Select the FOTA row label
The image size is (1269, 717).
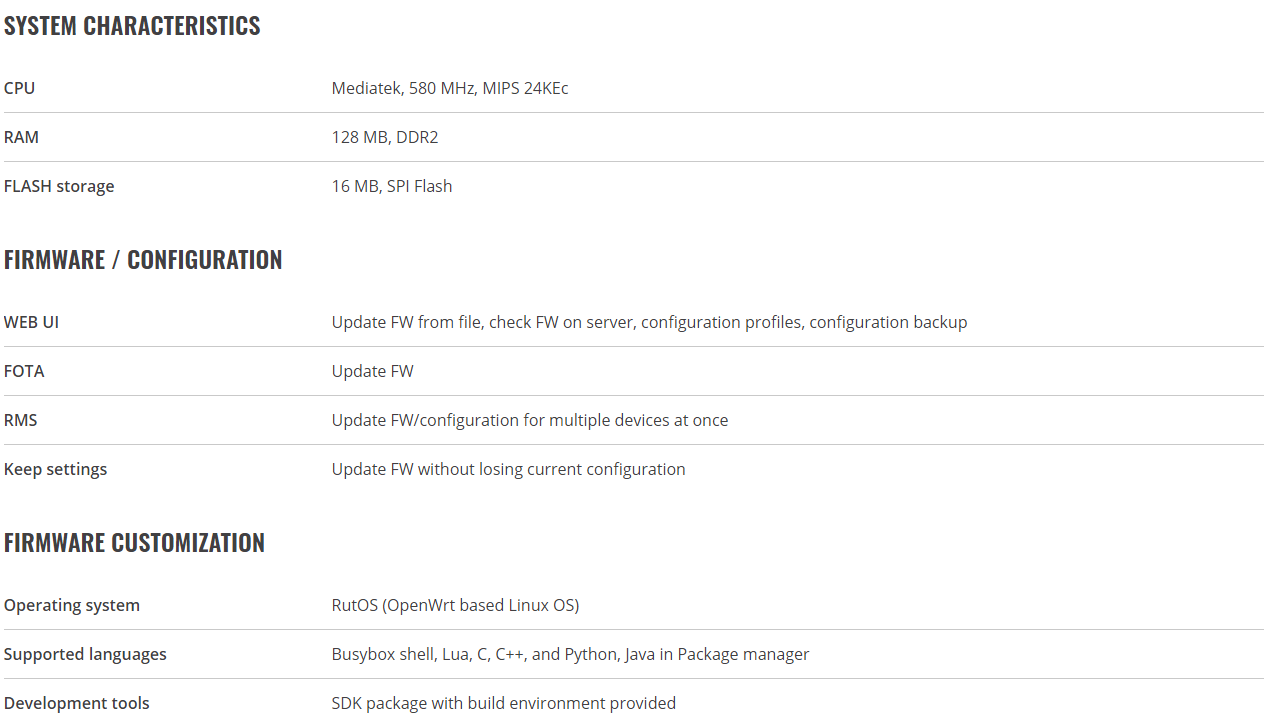click(x=24, y=371)
